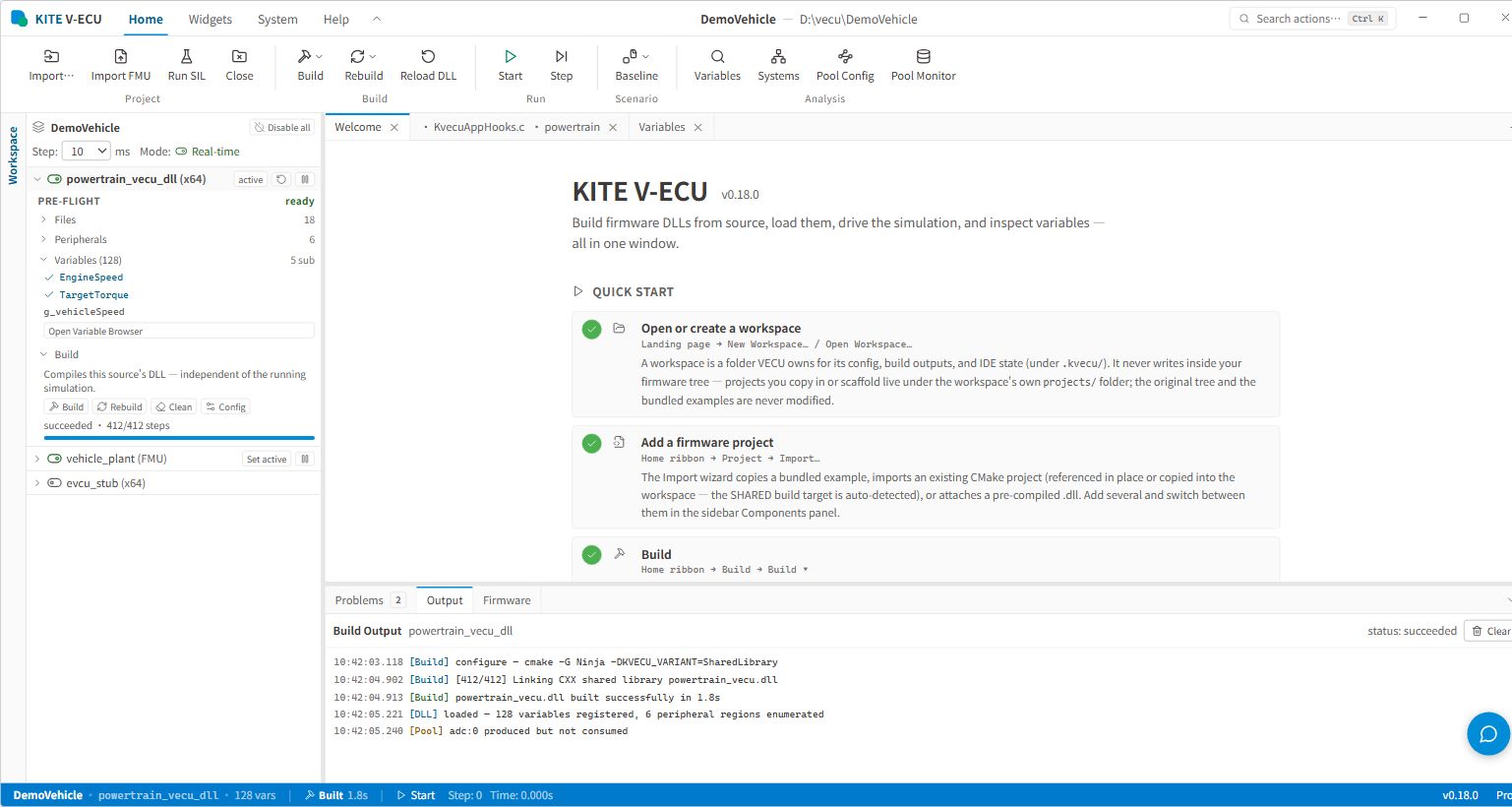Screen dimensions: 1512x807
Task: Click the sidebar Clean button
Action: pos(173,406)
